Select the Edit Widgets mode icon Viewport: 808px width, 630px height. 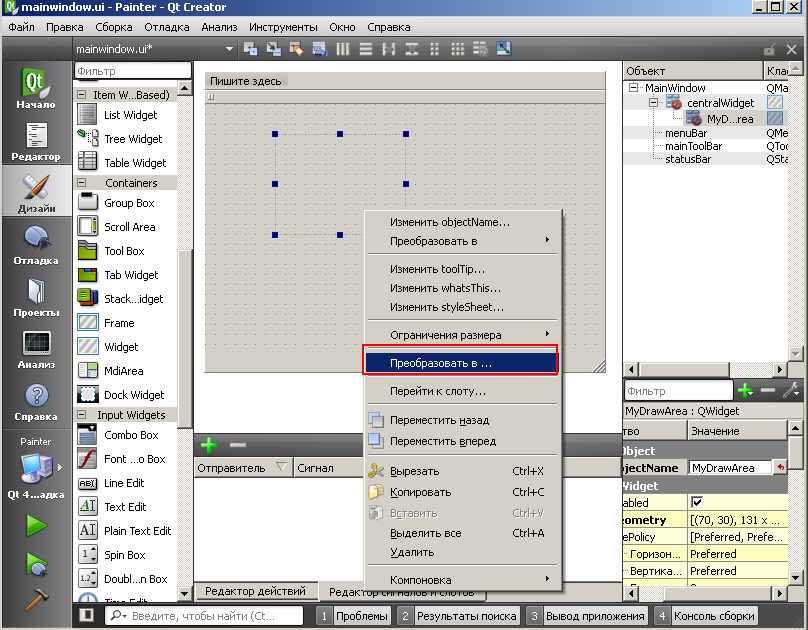point(250,49)
